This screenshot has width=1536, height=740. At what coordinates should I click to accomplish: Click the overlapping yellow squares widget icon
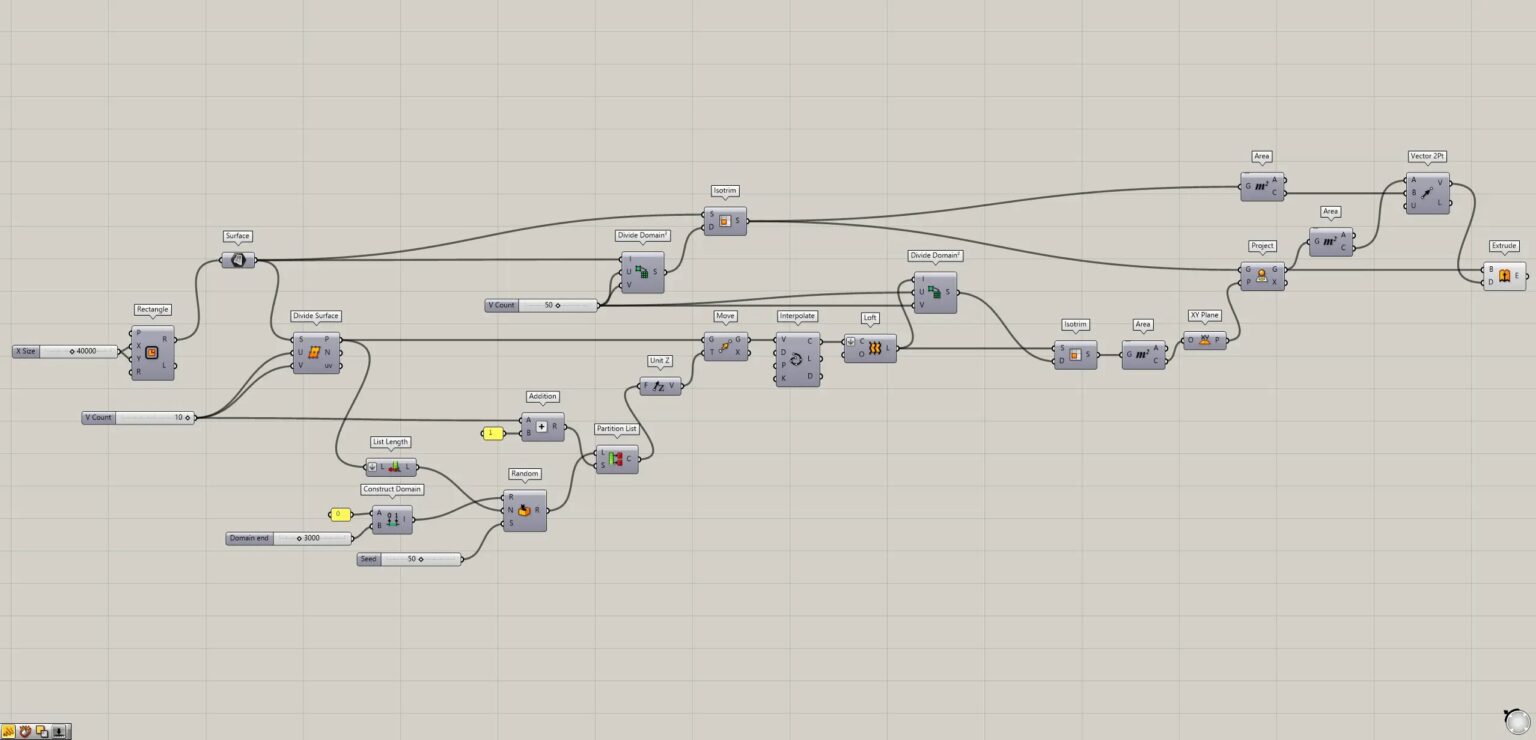point(42,731)
